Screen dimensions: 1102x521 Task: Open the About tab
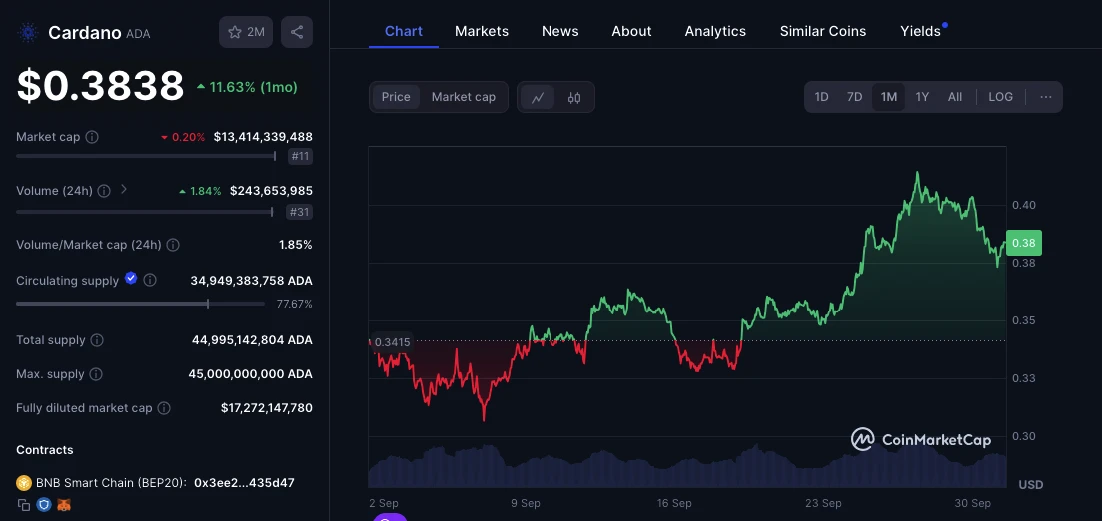tap(631, 32)
